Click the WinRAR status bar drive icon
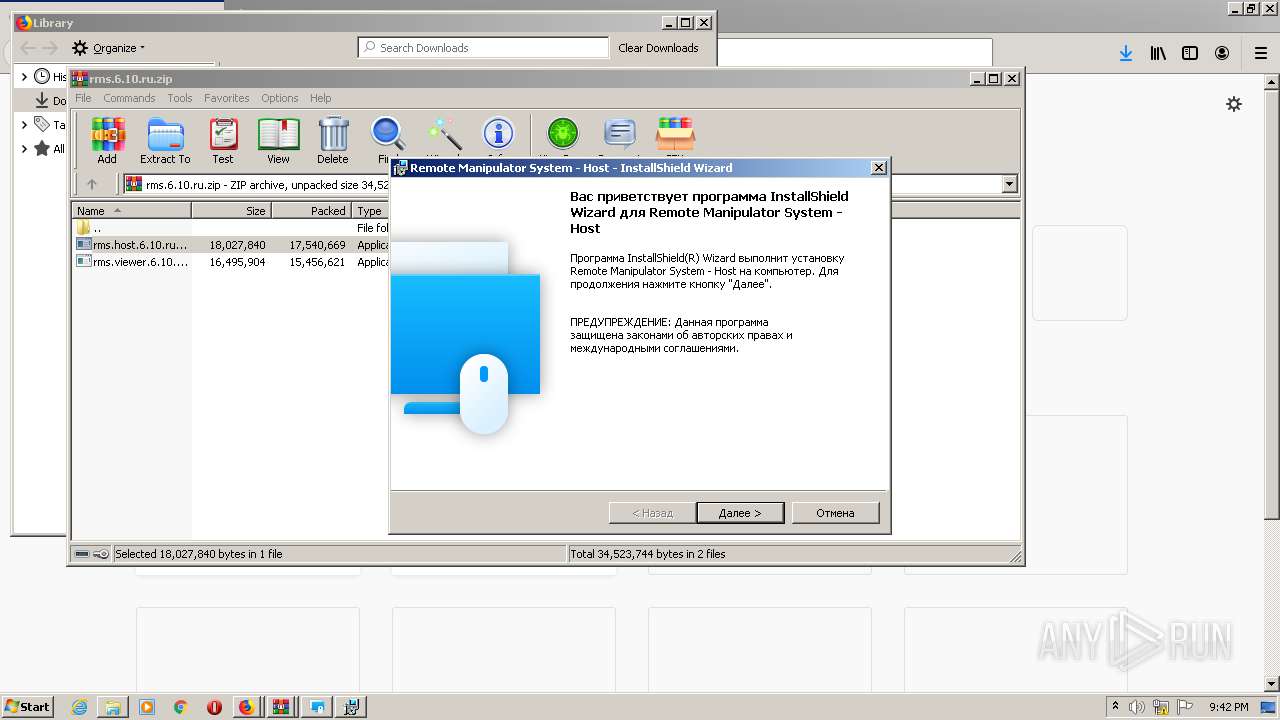 click(83, 554)
